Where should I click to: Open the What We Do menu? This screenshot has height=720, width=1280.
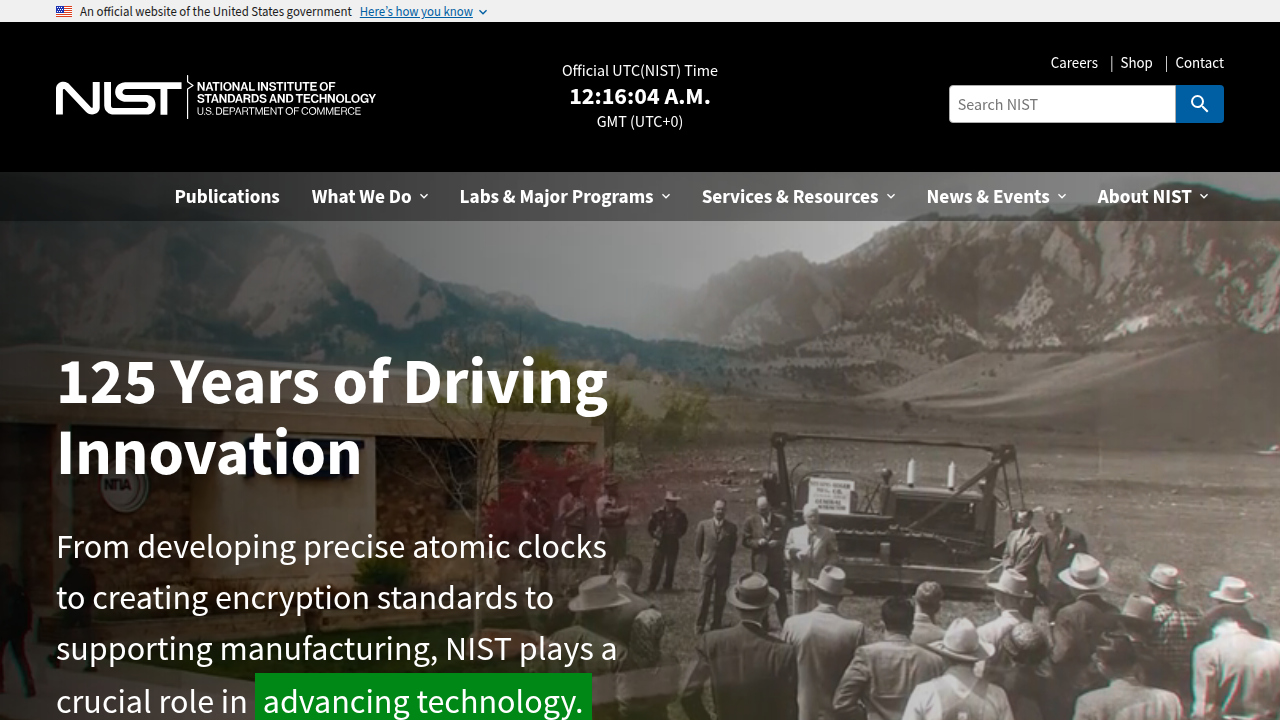370,196
